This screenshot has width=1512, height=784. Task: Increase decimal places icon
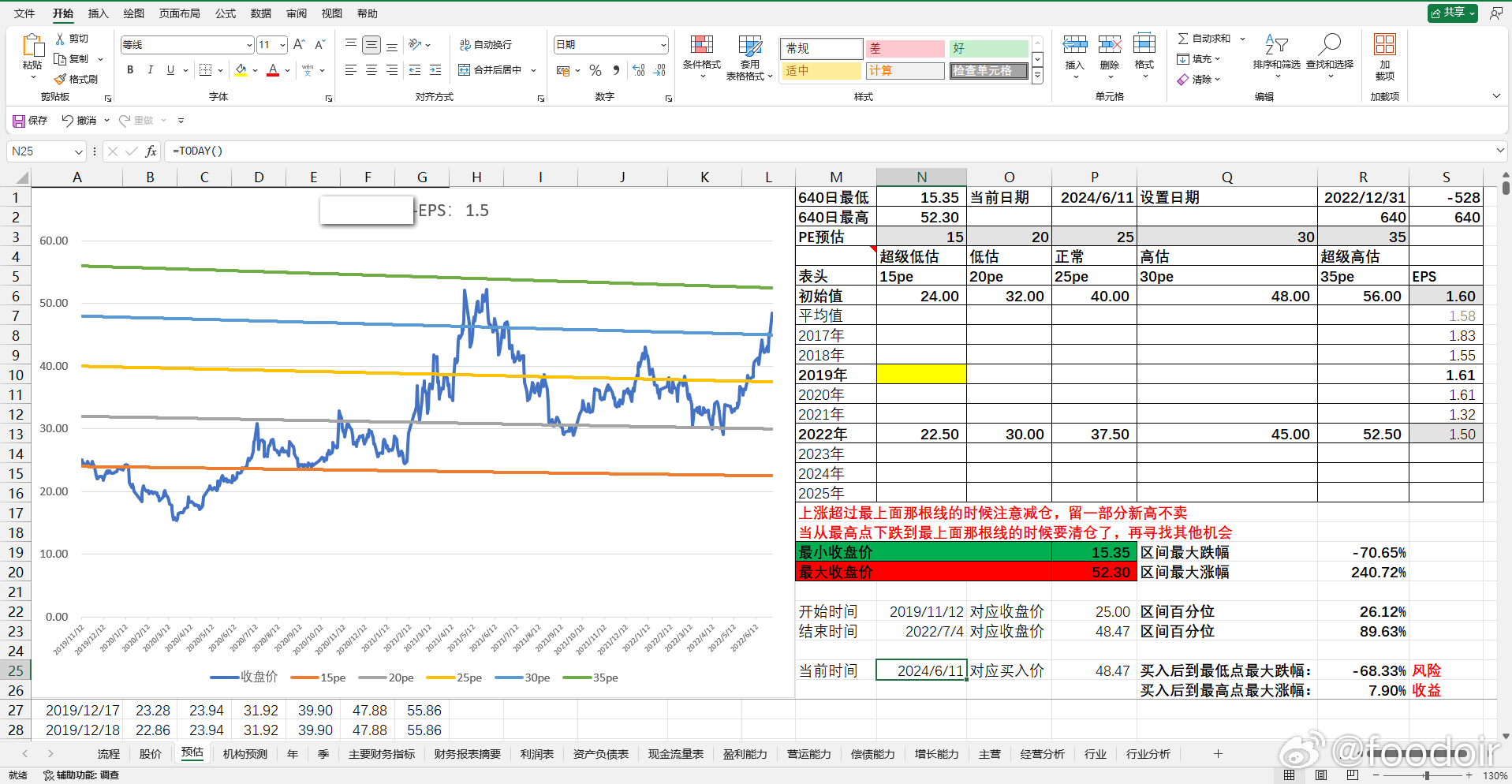[x=639, y=70]
